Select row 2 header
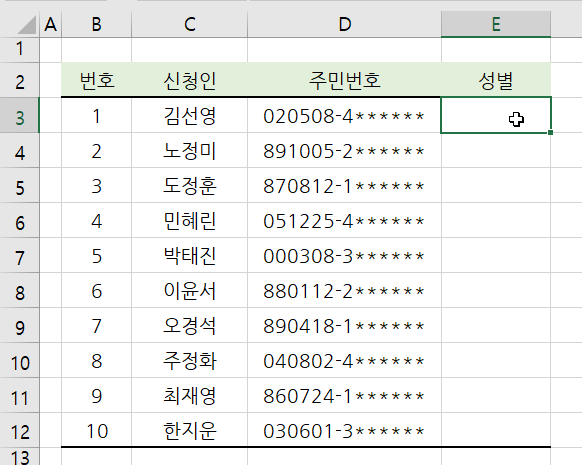Image resolution: width=582 pixels, height=465 pixels. (x=19, y=80)
